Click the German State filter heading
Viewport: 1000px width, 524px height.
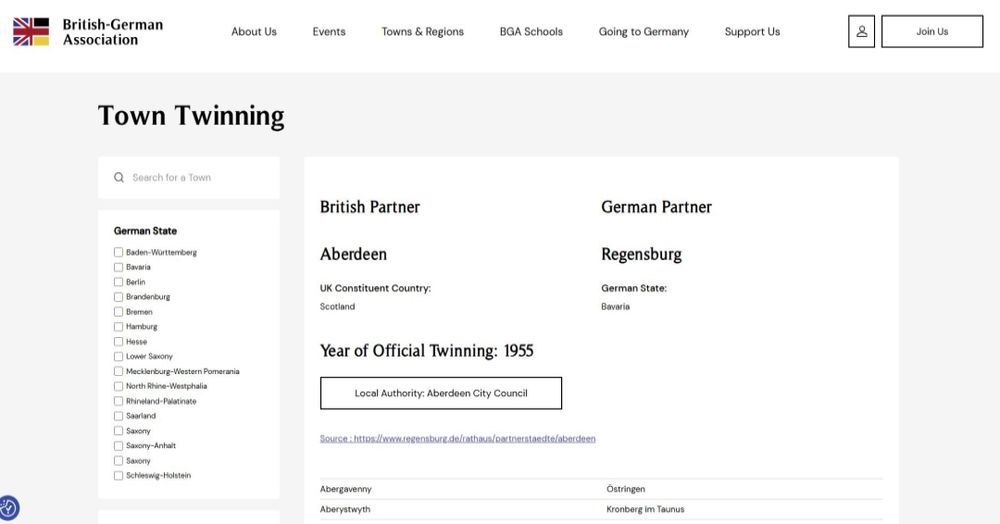(x=145, y=231)
